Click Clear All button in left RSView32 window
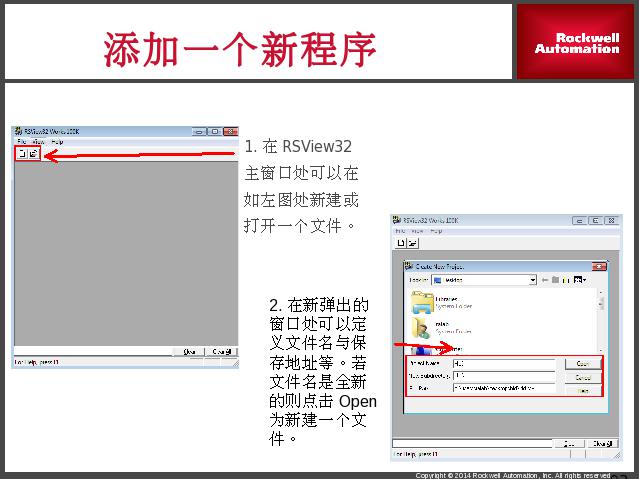The width and height of the screenshot is (640, 480). point(222,351)
